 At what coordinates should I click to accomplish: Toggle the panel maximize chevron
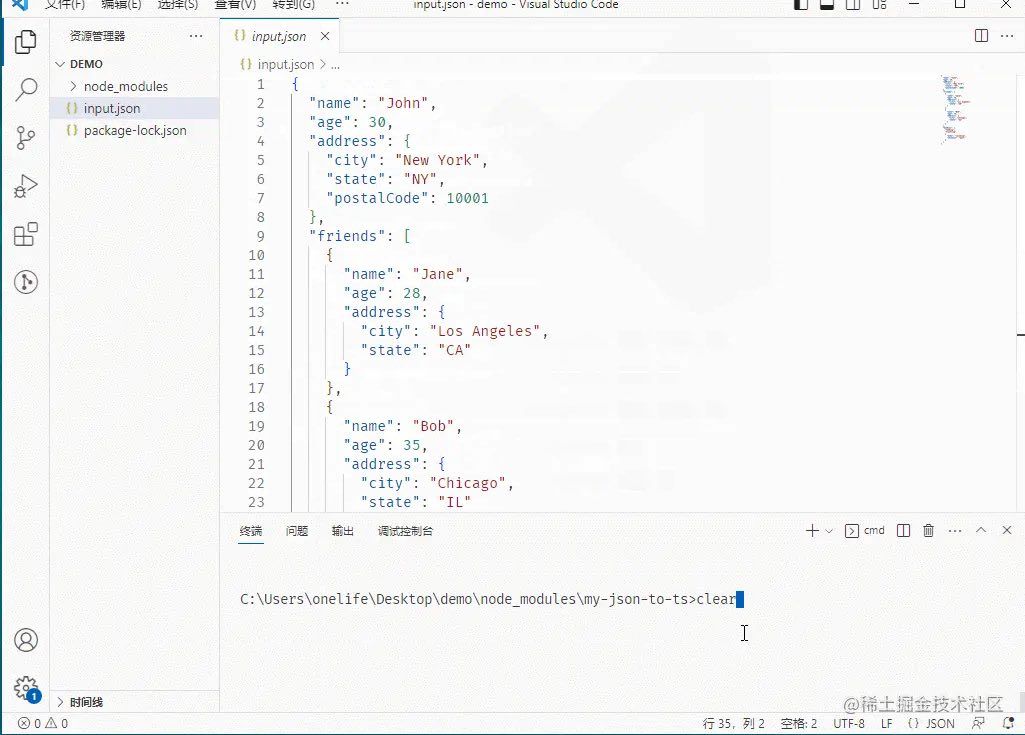[x=981, y=531]
